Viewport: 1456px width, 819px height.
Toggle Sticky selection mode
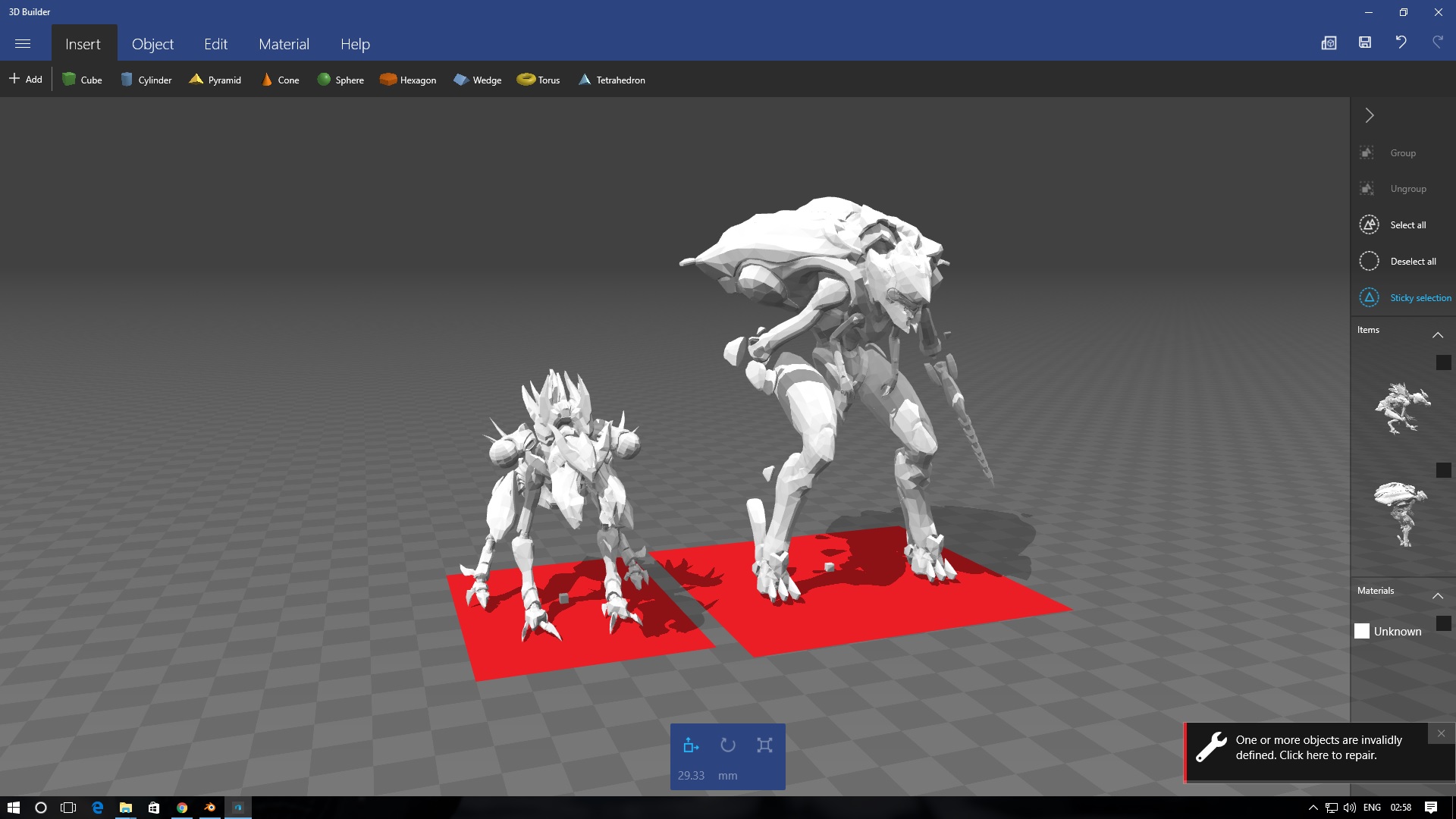coord(1405,298)
